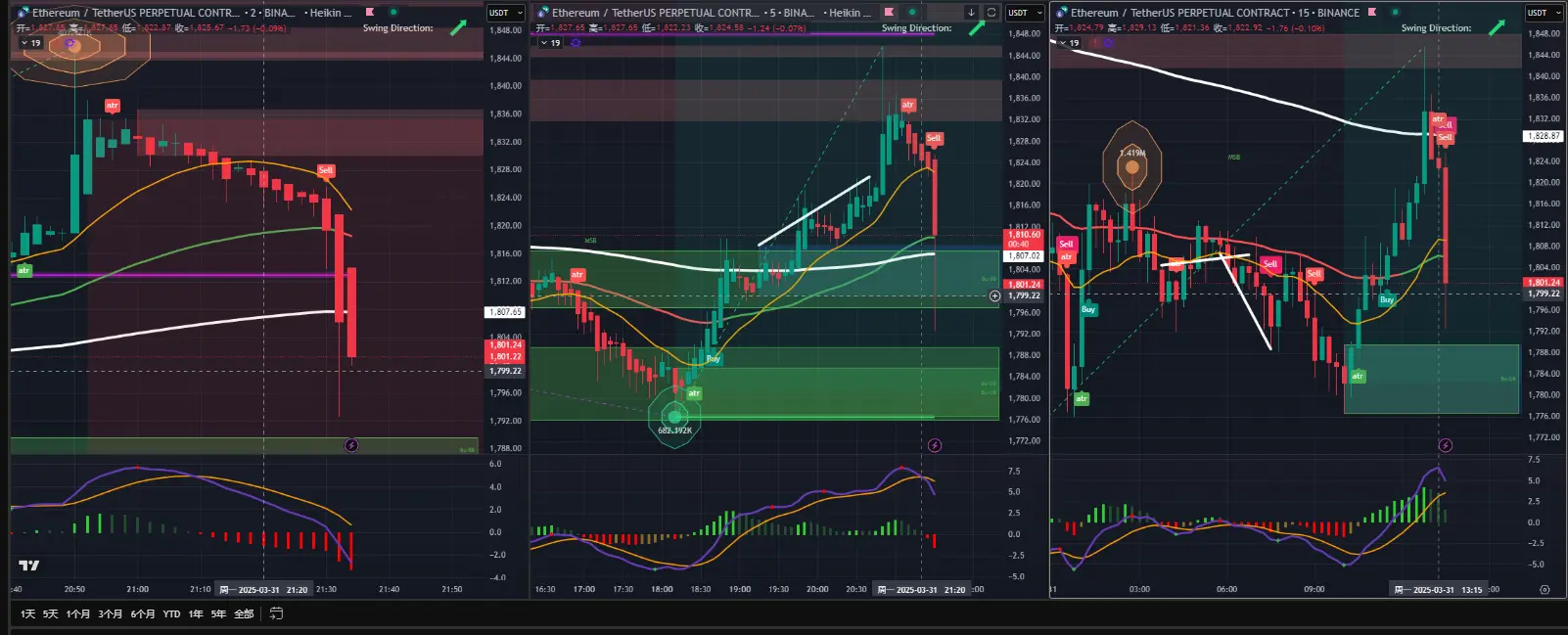Image resolution: width=1568 pixels, height=635 pixels.
Task: Select the YTD time range
Action: 171,614
